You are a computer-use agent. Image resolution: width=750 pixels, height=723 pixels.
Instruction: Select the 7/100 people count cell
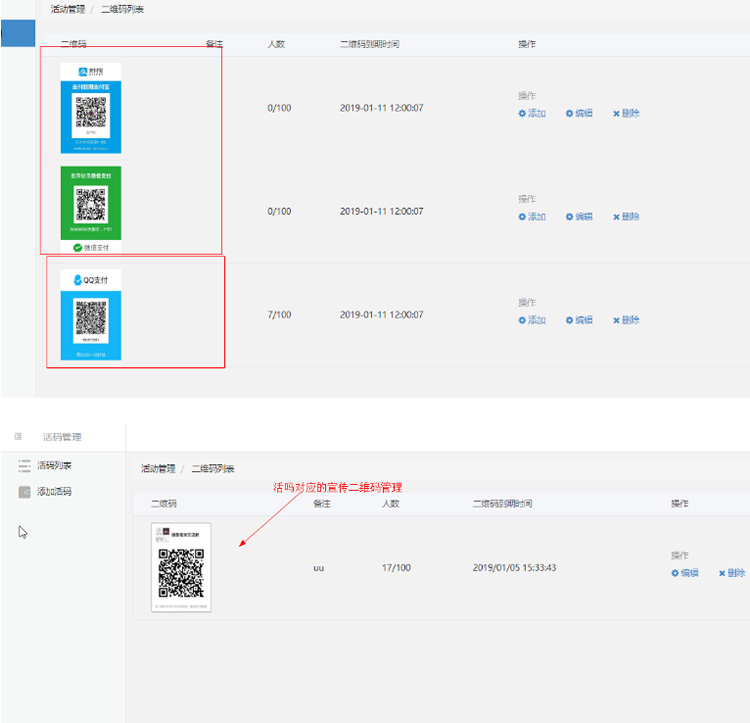[x=279, y=315]
